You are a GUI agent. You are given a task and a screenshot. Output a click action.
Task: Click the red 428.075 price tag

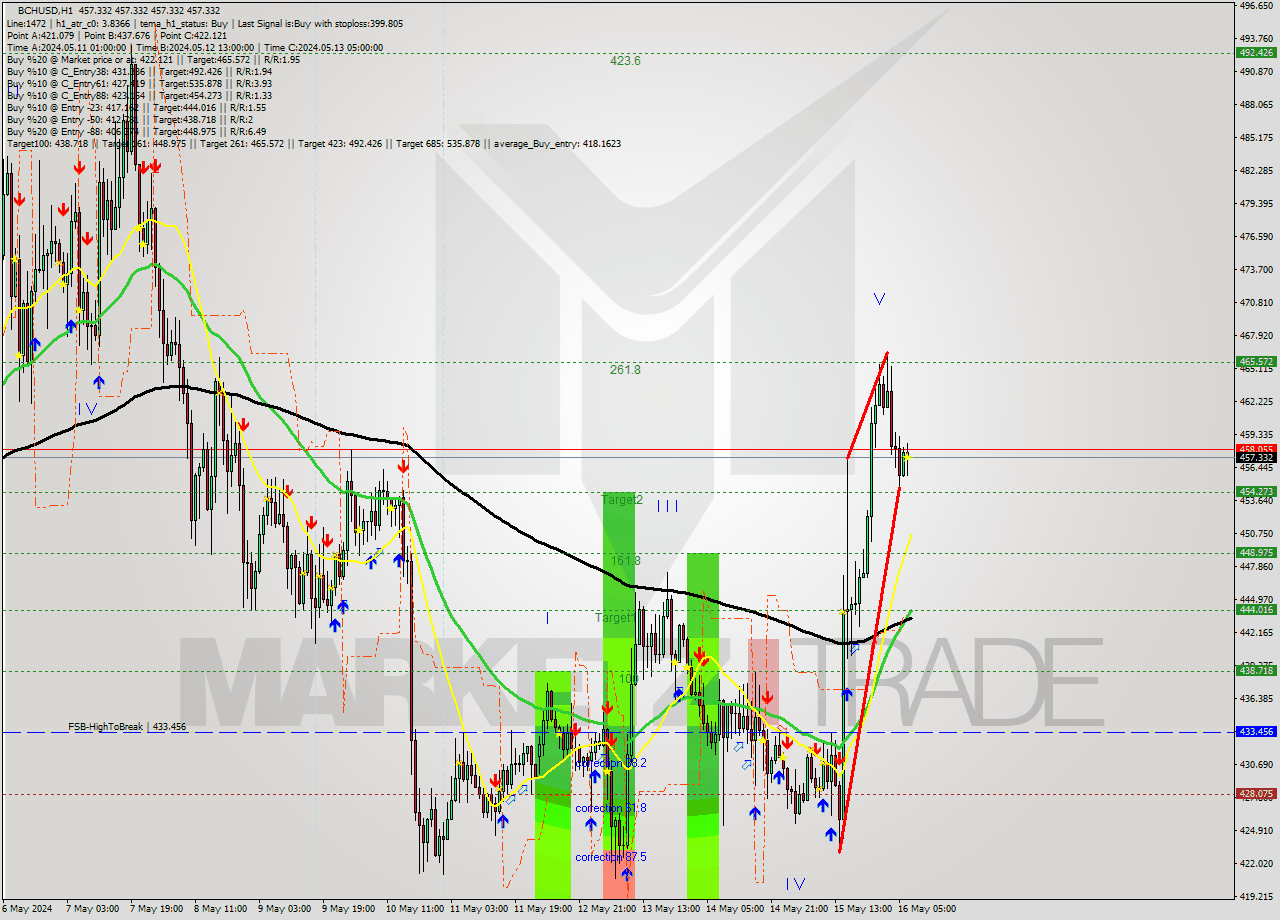click(1256, 793)
